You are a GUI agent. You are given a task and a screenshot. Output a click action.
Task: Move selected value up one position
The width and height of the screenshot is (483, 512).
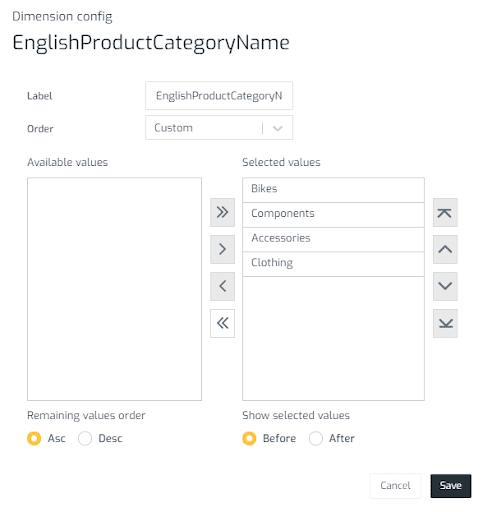(445, 249)
